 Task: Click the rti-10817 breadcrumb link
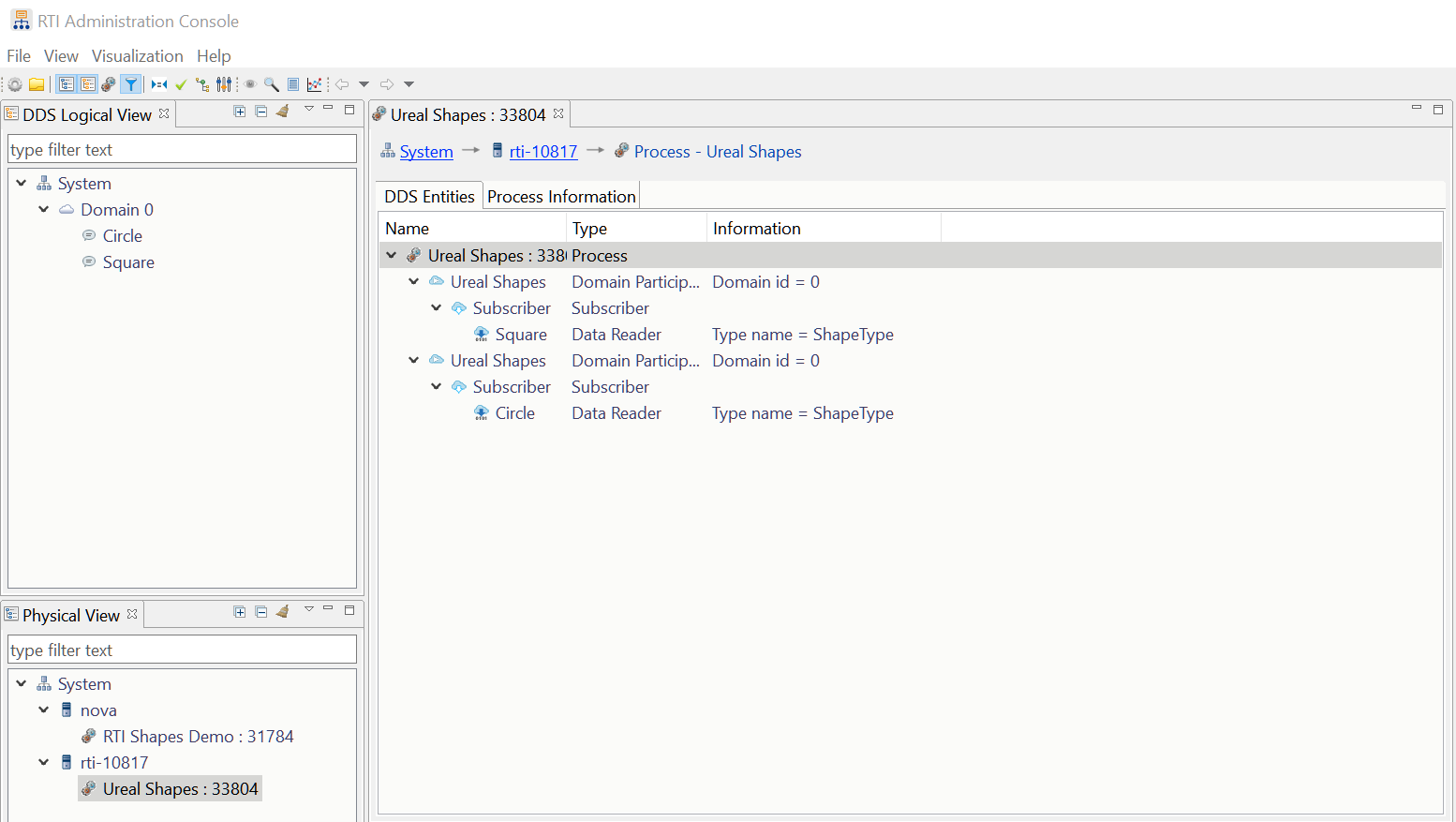pos(543,152)
